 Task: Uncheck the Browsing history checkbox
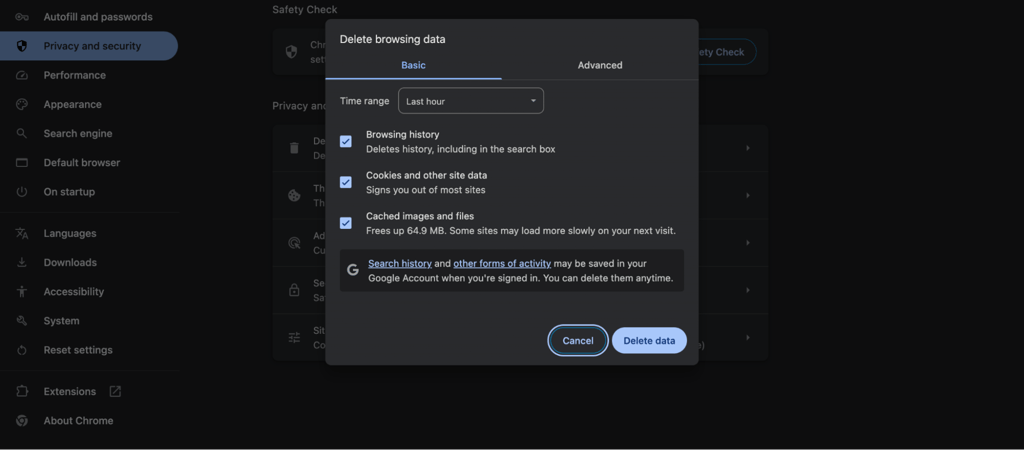click(346, 141)
